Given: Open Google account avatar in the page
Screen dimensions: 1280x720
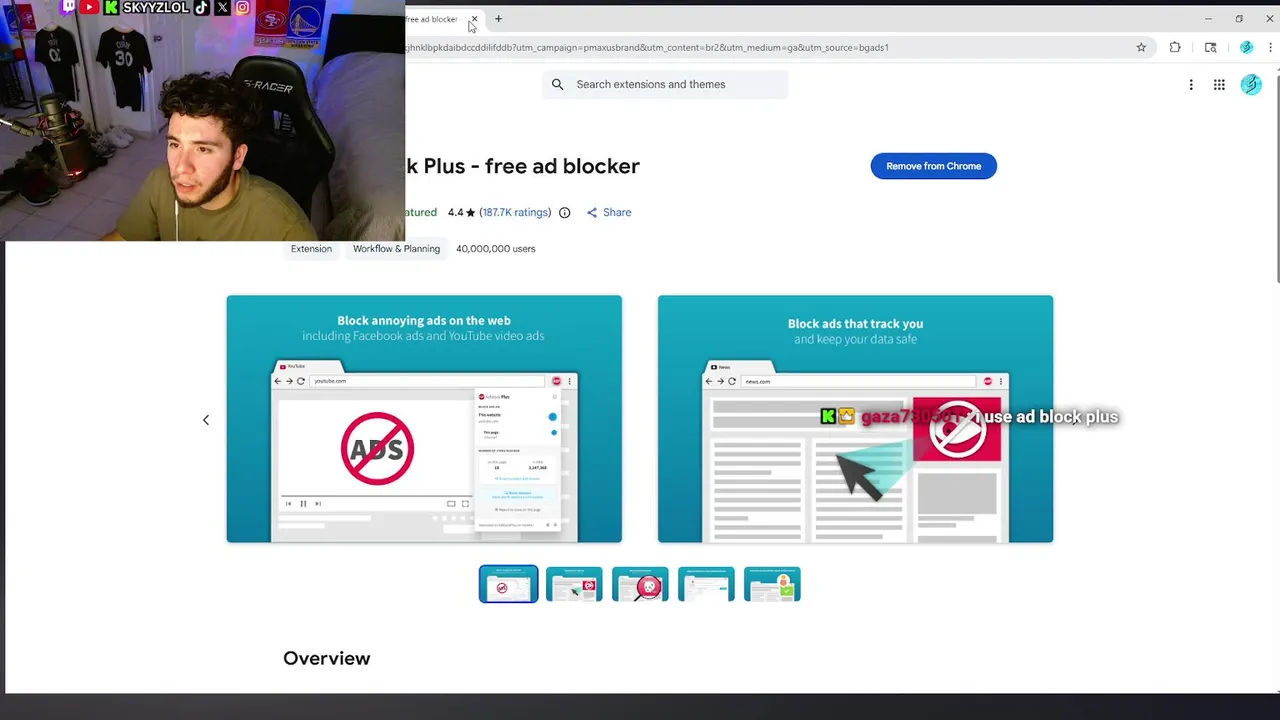Looking at the screenshot, I should click(1251, 85).
